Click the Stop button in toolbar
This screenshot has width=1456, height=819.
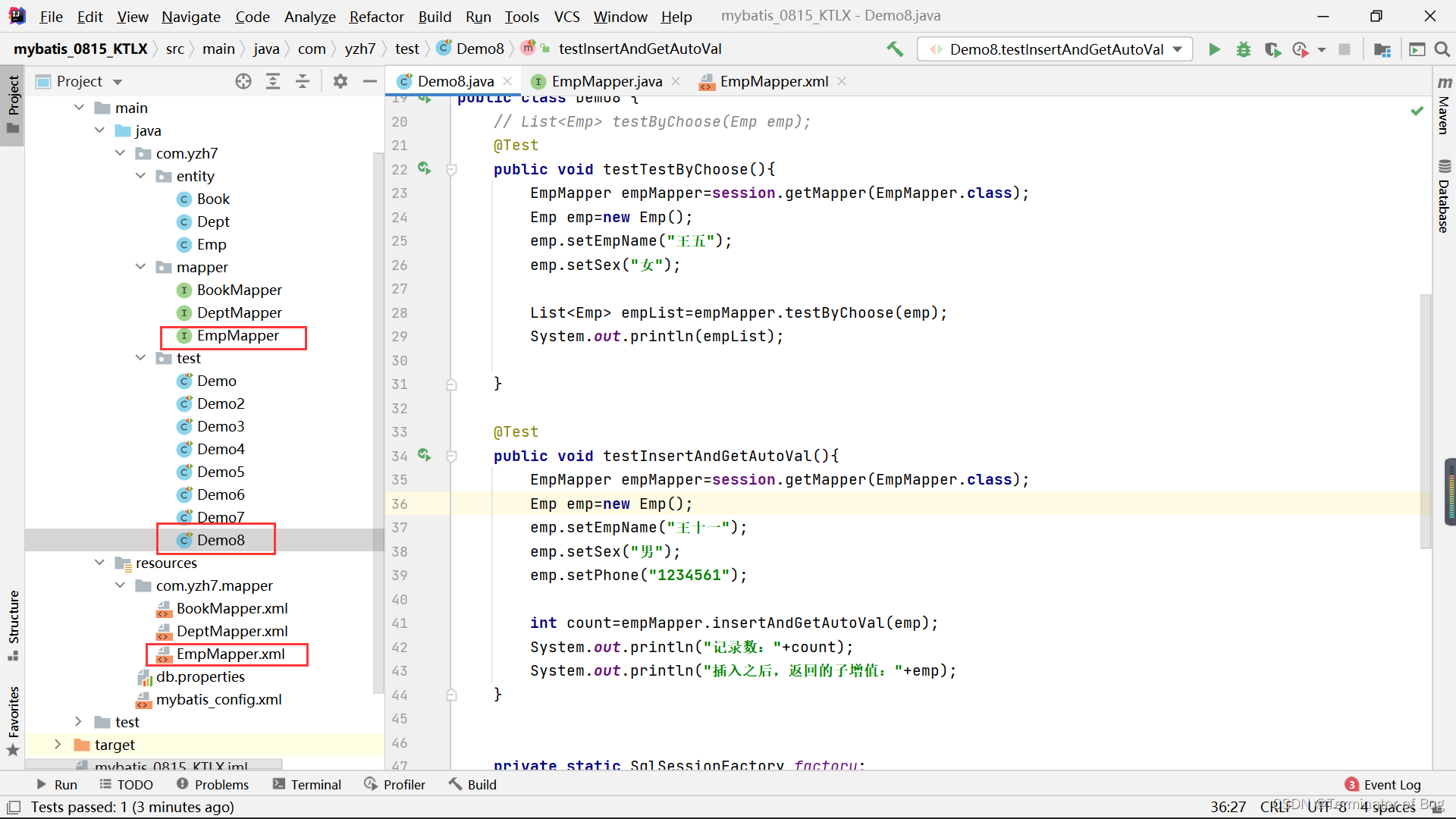tap(1345, 49)
